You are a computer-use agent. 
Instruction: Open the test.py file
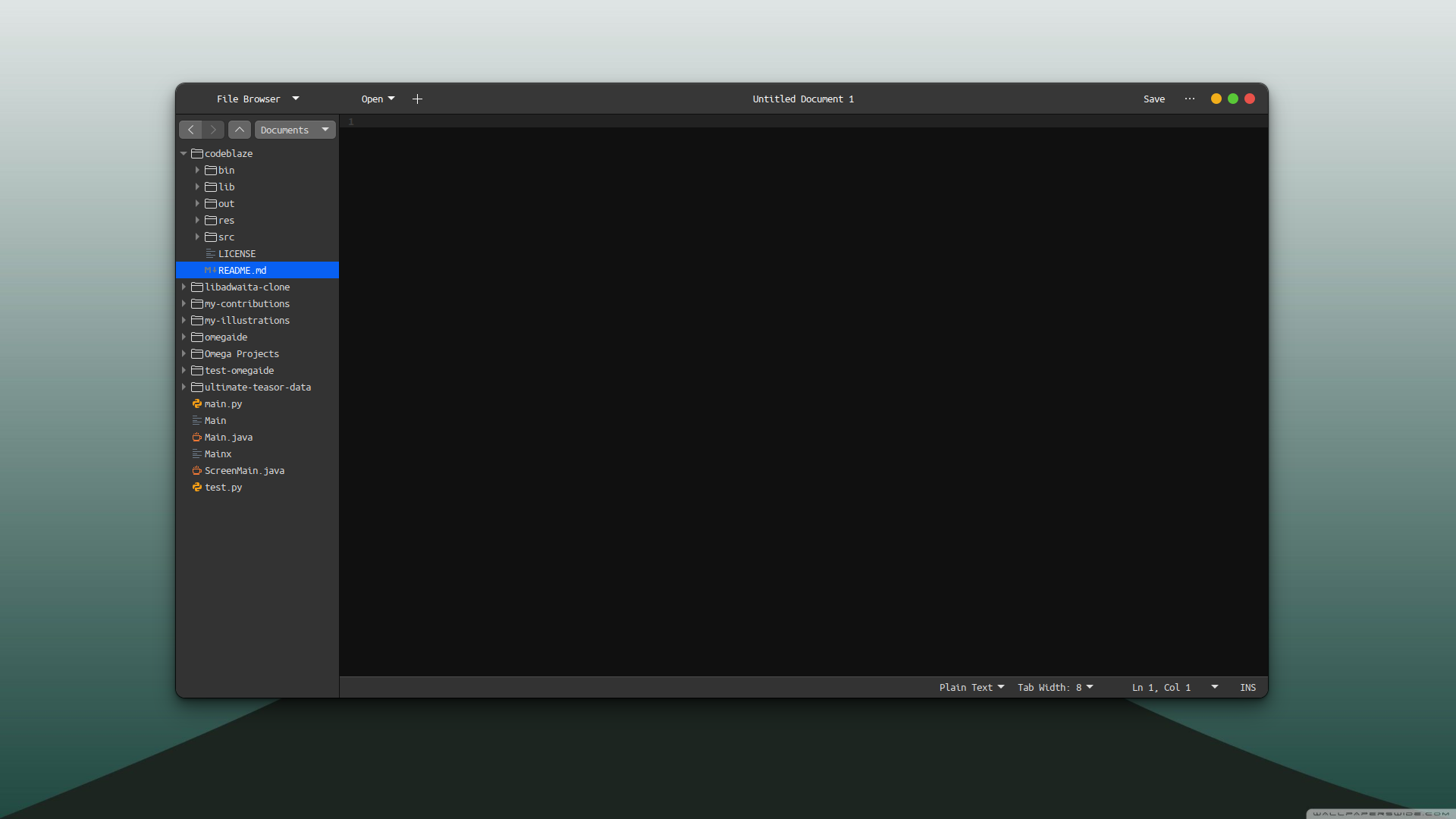(x=223, y=488)
